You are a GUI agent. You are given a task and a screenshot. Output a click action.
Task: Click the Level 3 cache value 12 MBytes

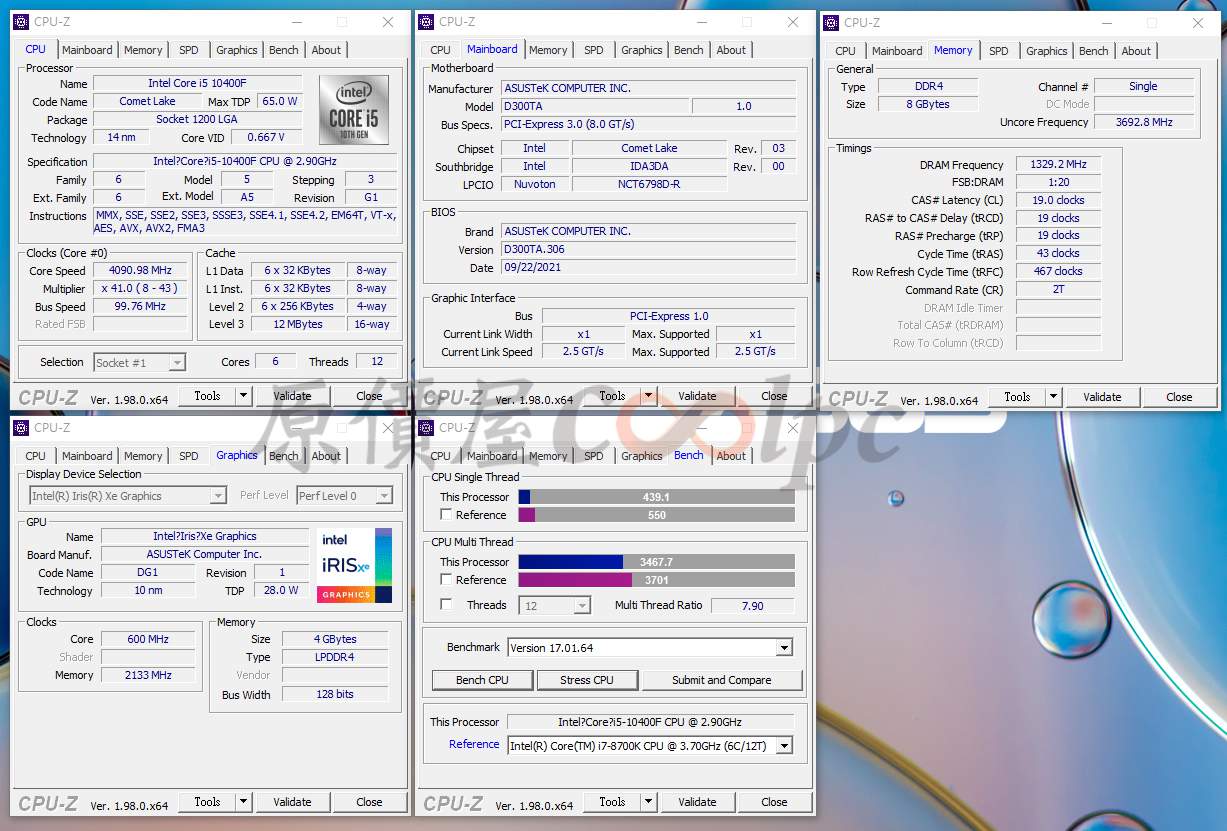[298, 325]
